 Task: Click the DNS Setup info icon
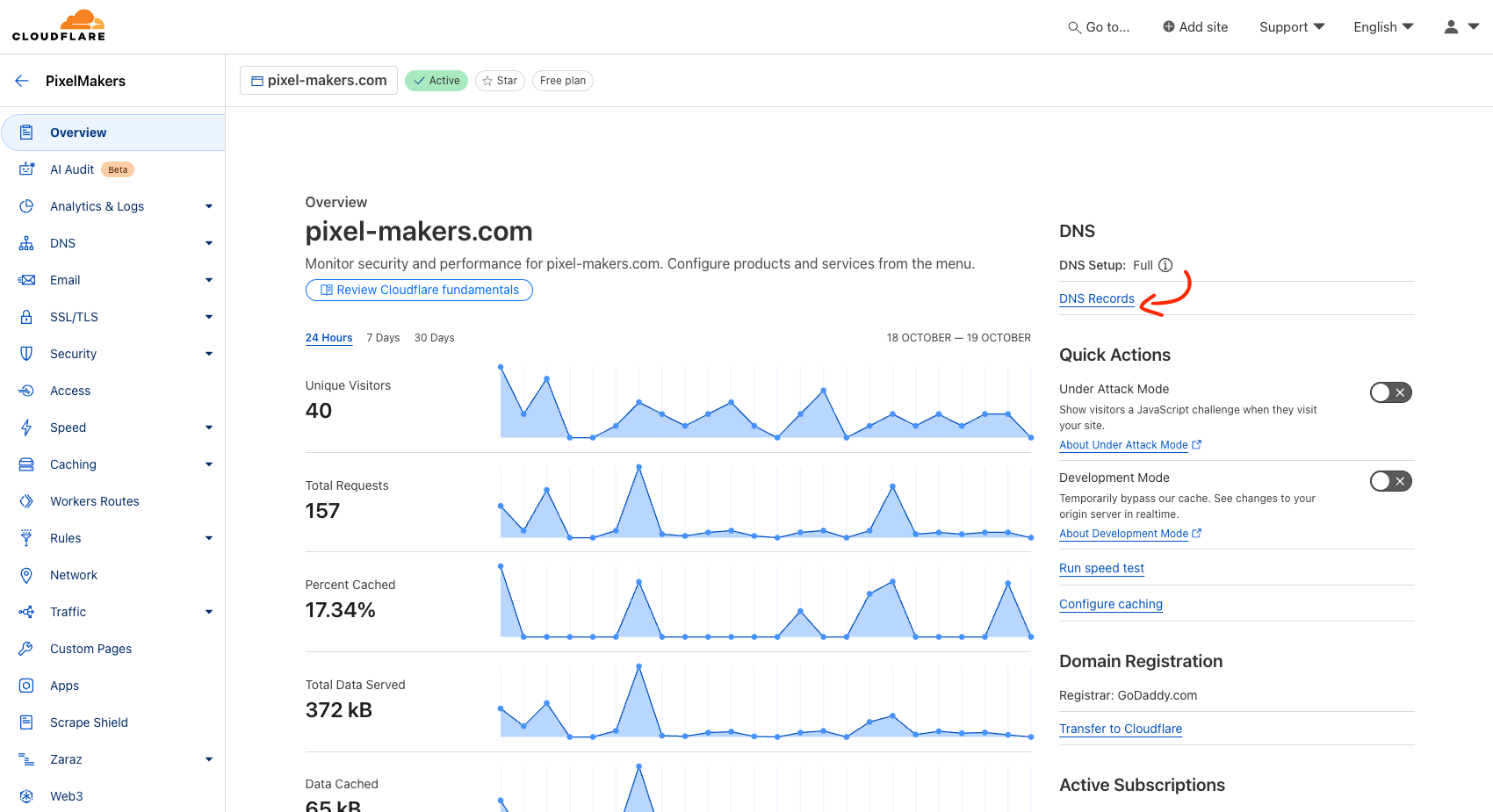1165,265
